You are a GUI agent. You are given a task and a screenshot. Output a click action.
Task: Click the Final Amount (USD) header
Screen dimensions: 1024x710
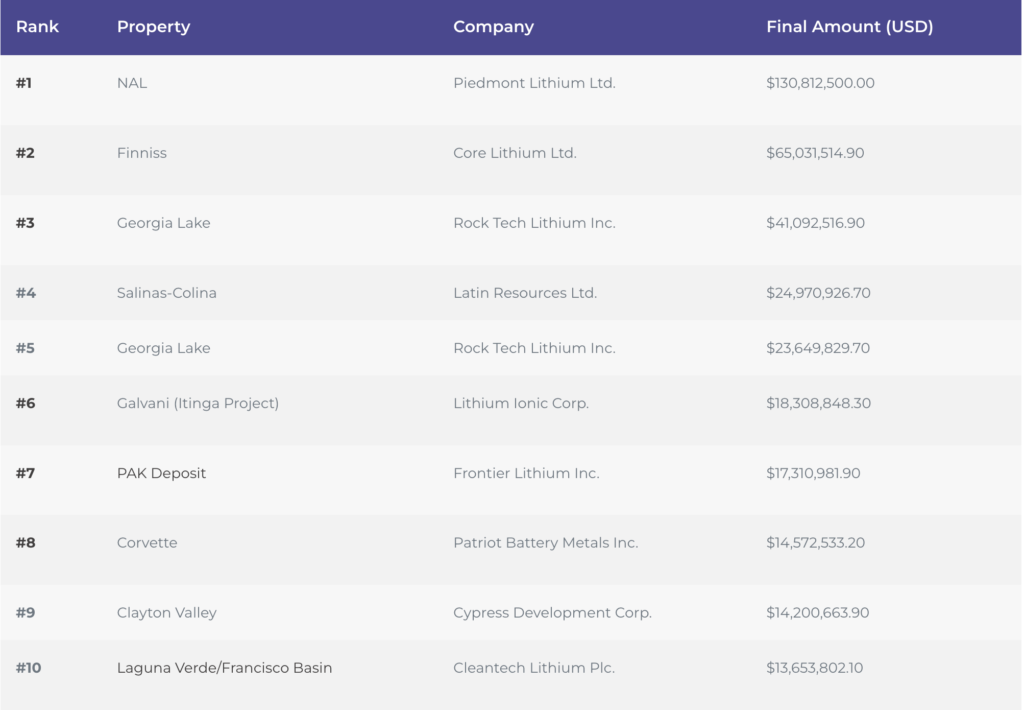(849, 27)
